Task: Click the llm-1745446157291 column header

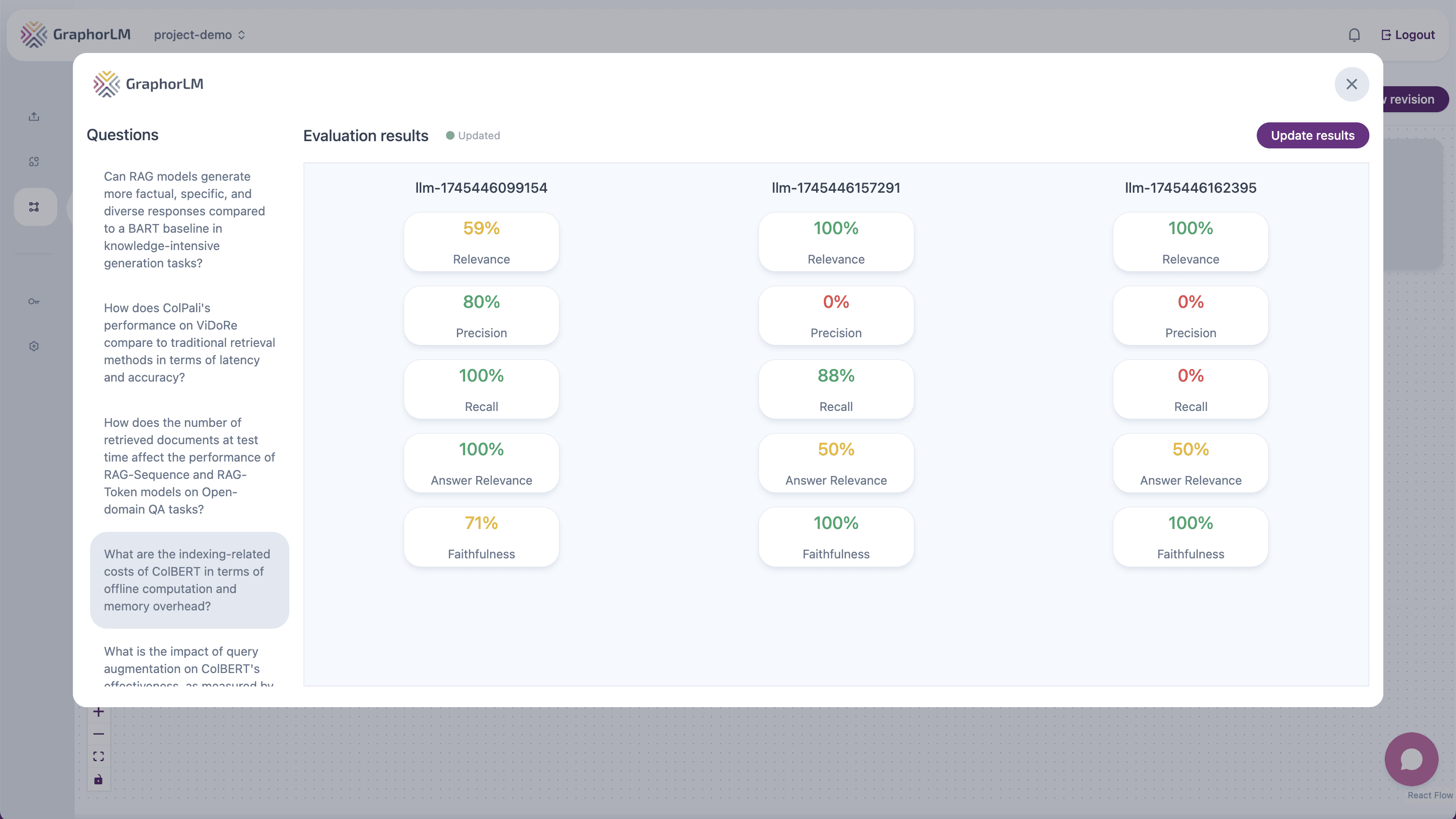Action: click(835, 188)
